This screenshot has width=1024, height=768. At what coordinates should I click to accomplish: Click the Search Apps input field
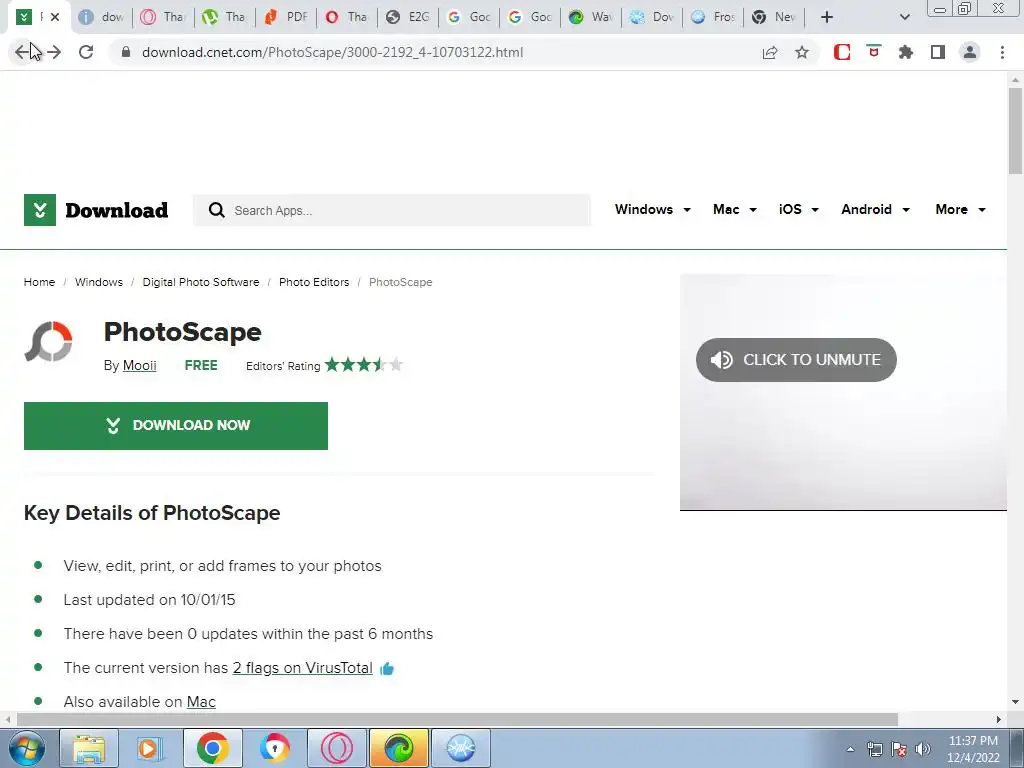click(392, 210)
